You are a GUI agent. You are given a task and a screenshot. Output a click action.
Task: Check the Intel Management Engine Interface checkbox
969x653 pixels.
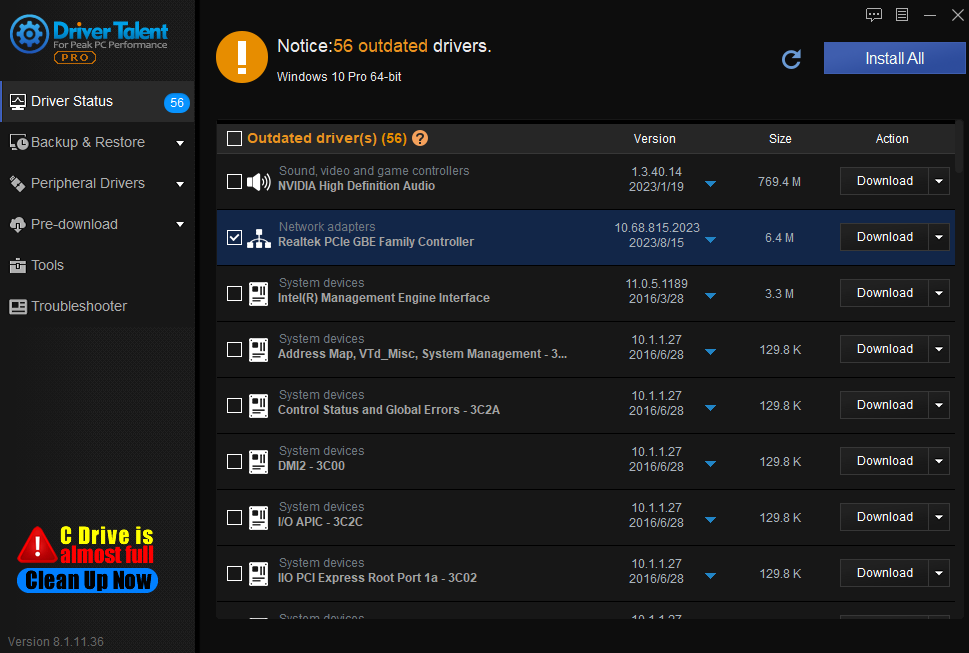(234, 293)
